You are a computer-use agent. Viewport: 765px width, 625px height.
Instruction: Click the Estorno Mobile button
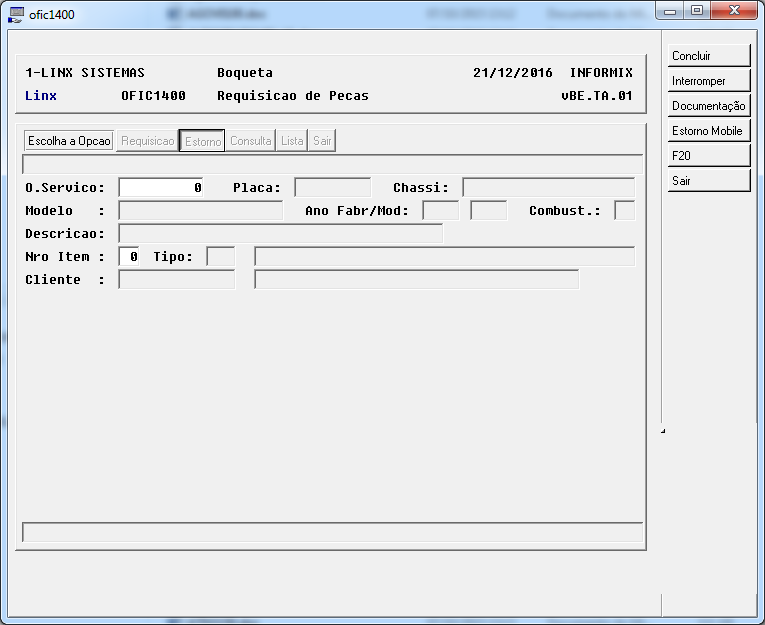pos(708,130)
